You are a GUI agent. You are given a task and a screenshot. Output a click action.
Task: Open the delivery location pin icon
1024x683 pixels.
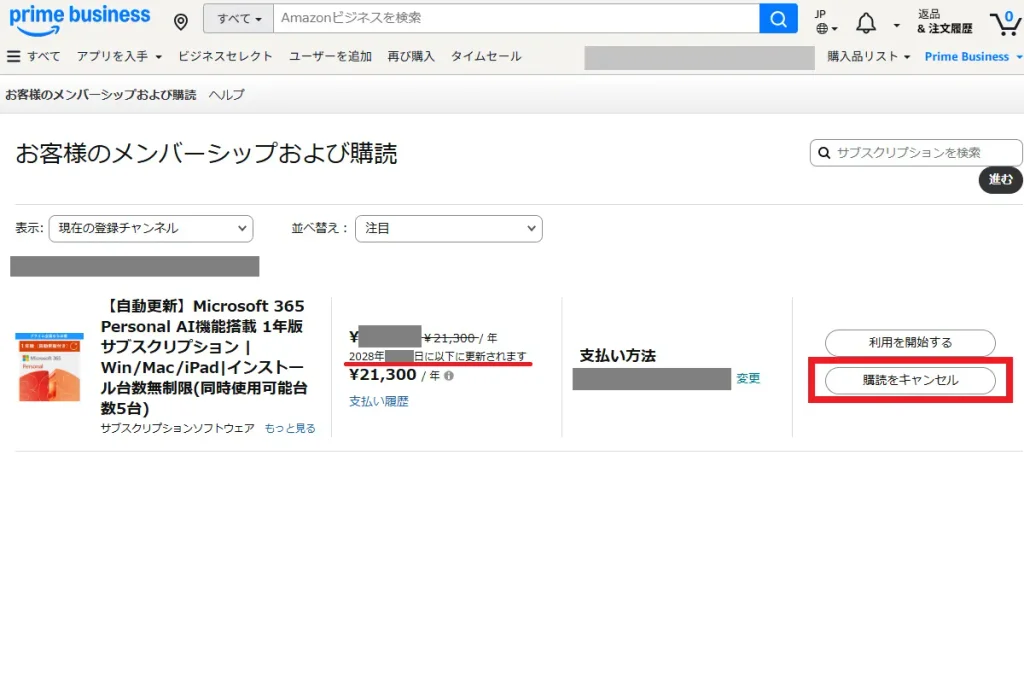[181, 22]
